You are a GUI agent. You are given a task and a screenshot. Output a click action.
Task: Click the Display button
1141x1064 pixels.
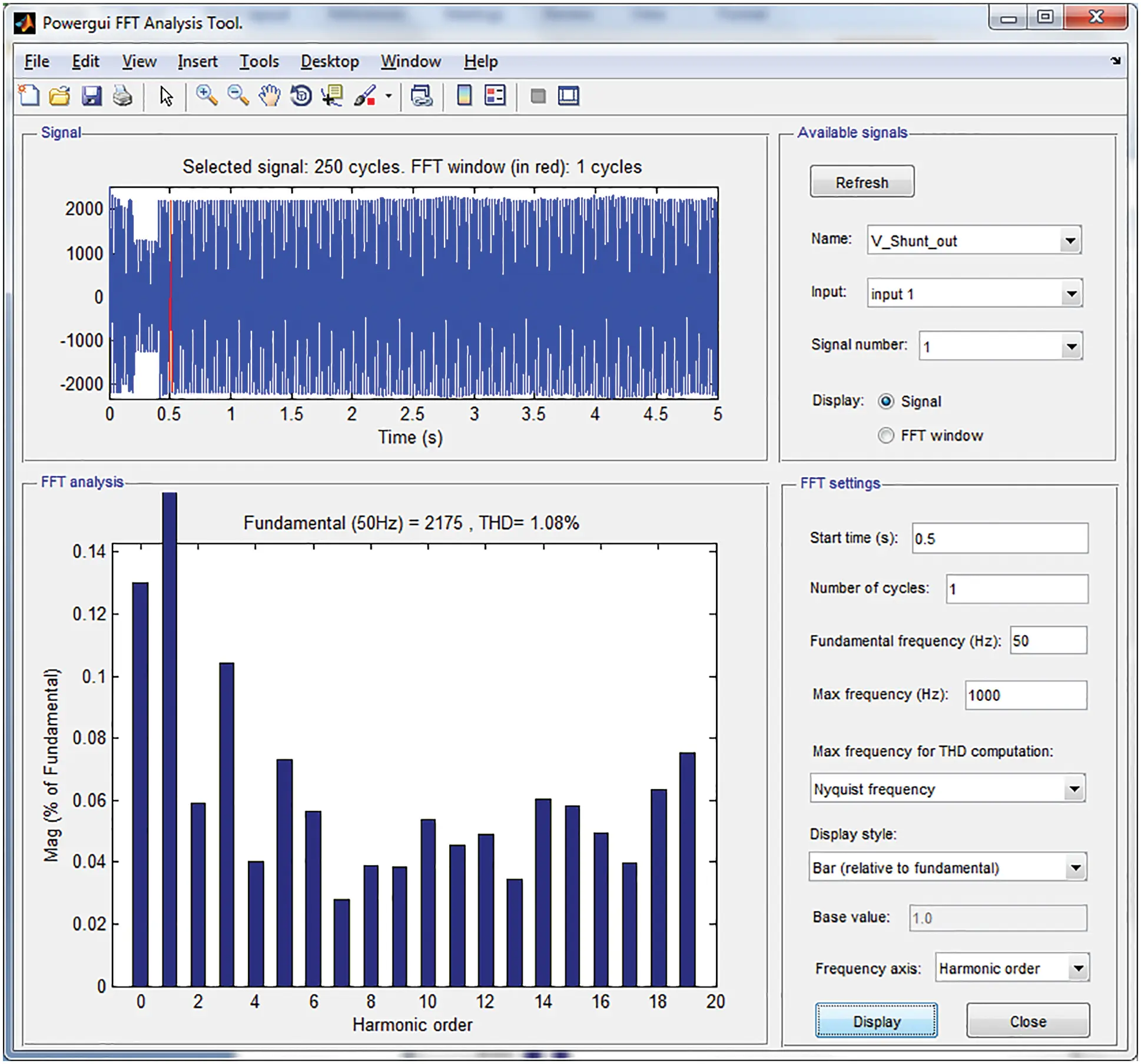pos(876,1021)
